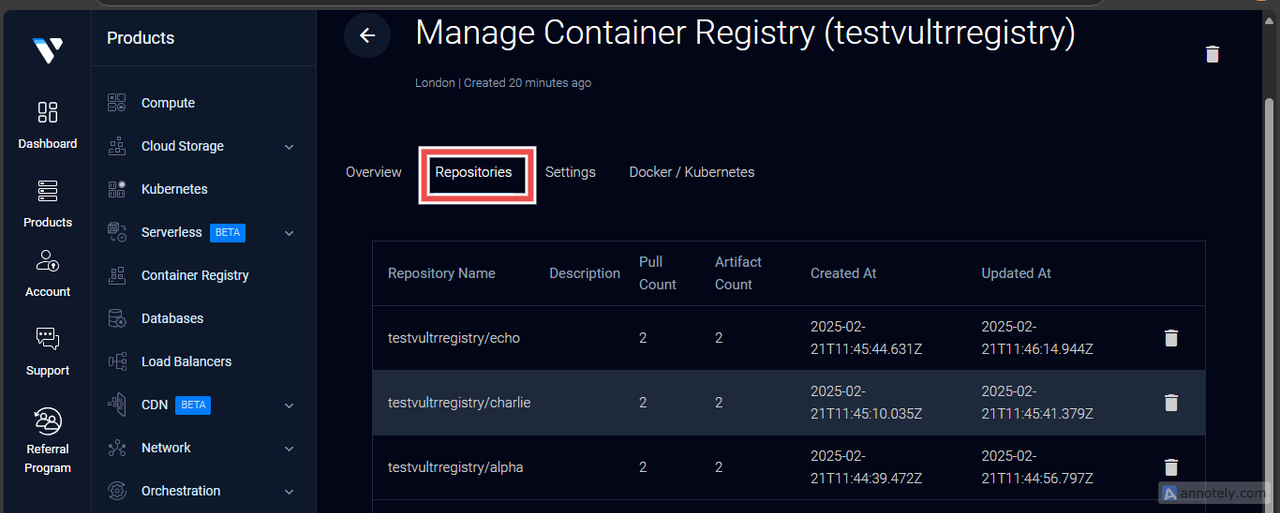Viewport: 1280px width, 513px height.
Task: Click the Kubernetes icon
Action: 117,189
